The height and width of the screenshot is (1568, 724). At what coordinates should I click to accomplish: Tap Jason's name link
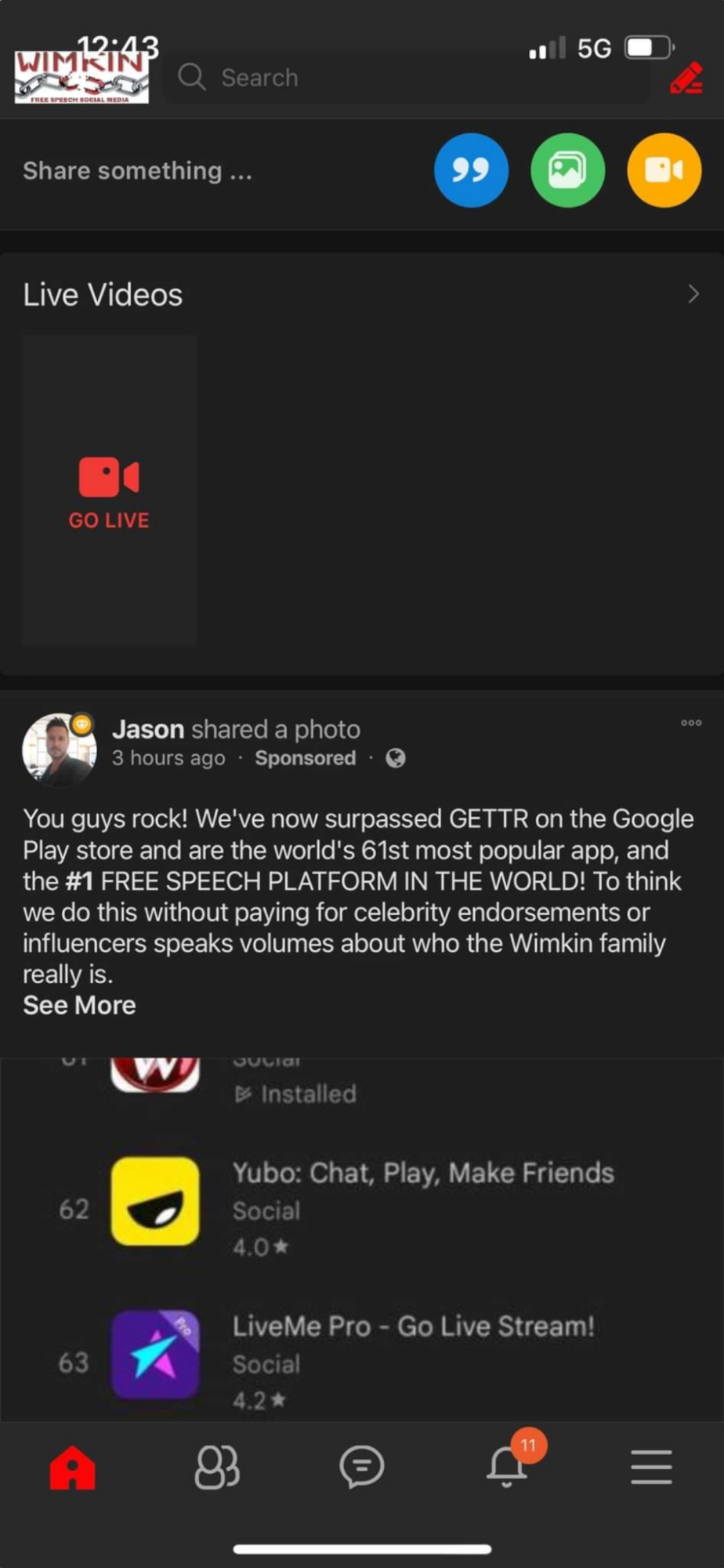148,729
